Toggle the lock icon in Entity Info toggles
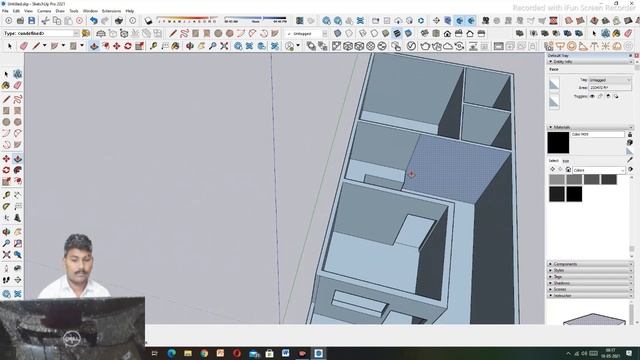640x360 pixels. [600, 96]
